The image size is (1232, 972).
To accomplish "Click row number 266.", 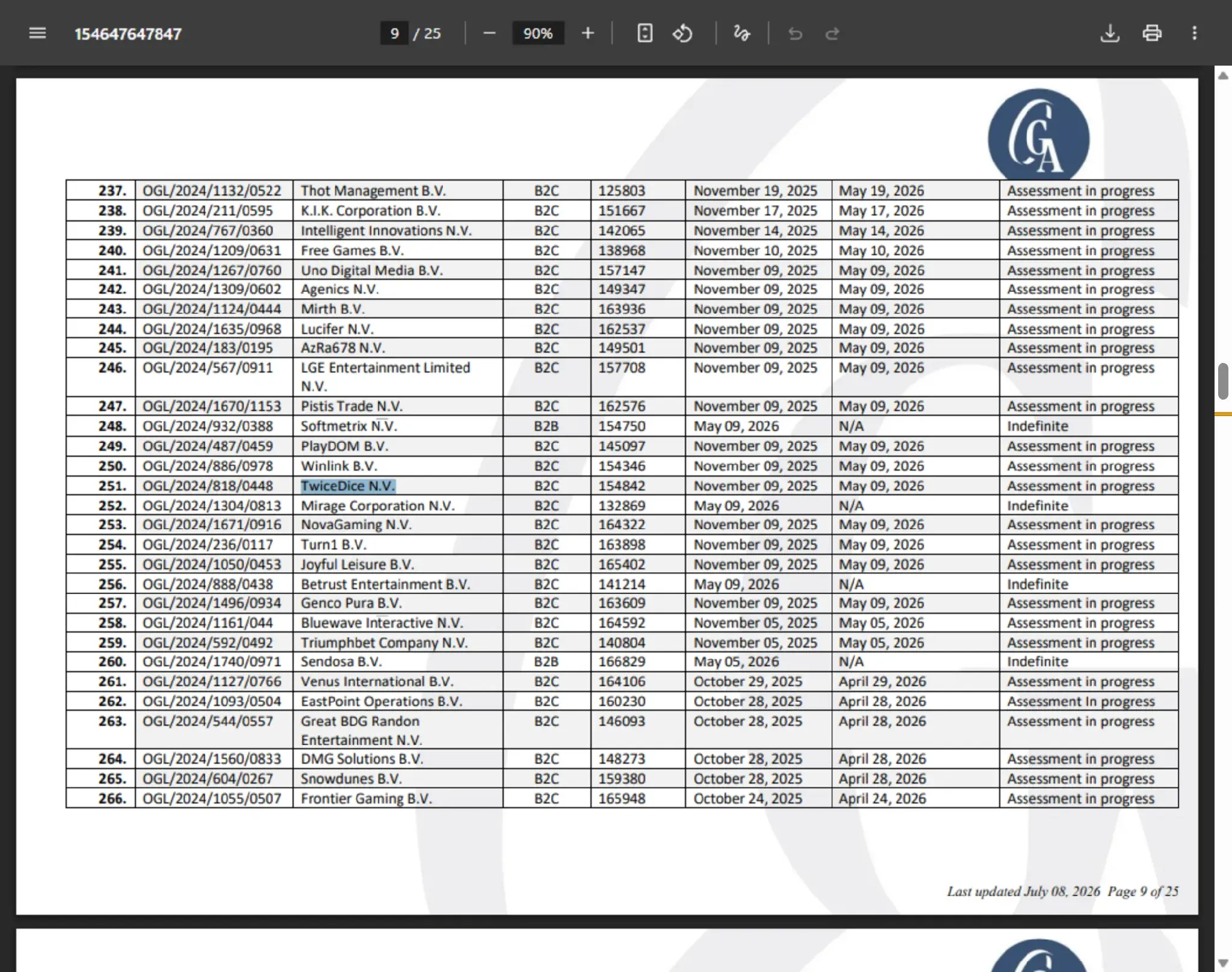I will (x=113, y=799).
